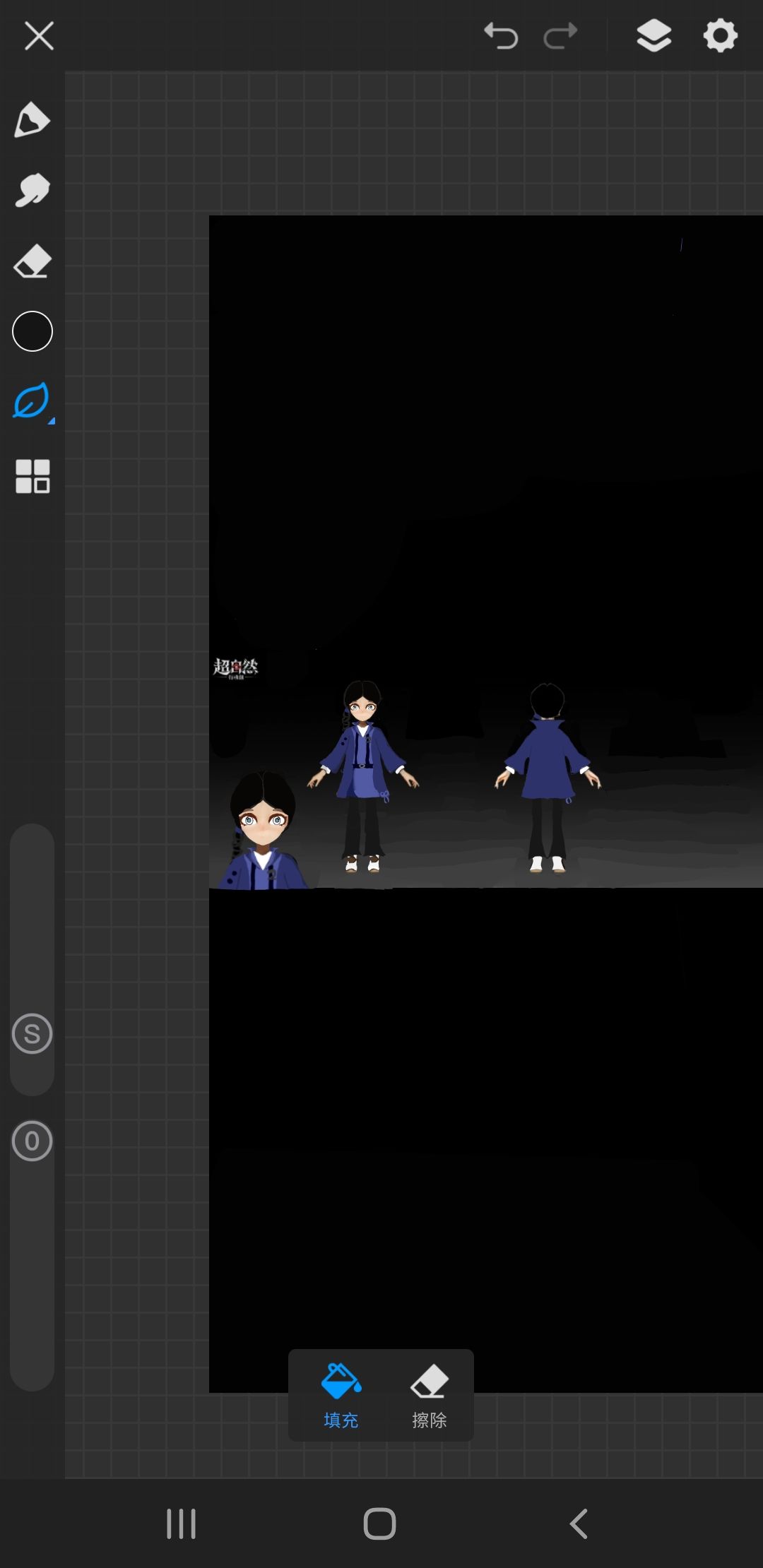763x1568 pixels.
Task: Select the smudge tool
Action: pos(32,190)
